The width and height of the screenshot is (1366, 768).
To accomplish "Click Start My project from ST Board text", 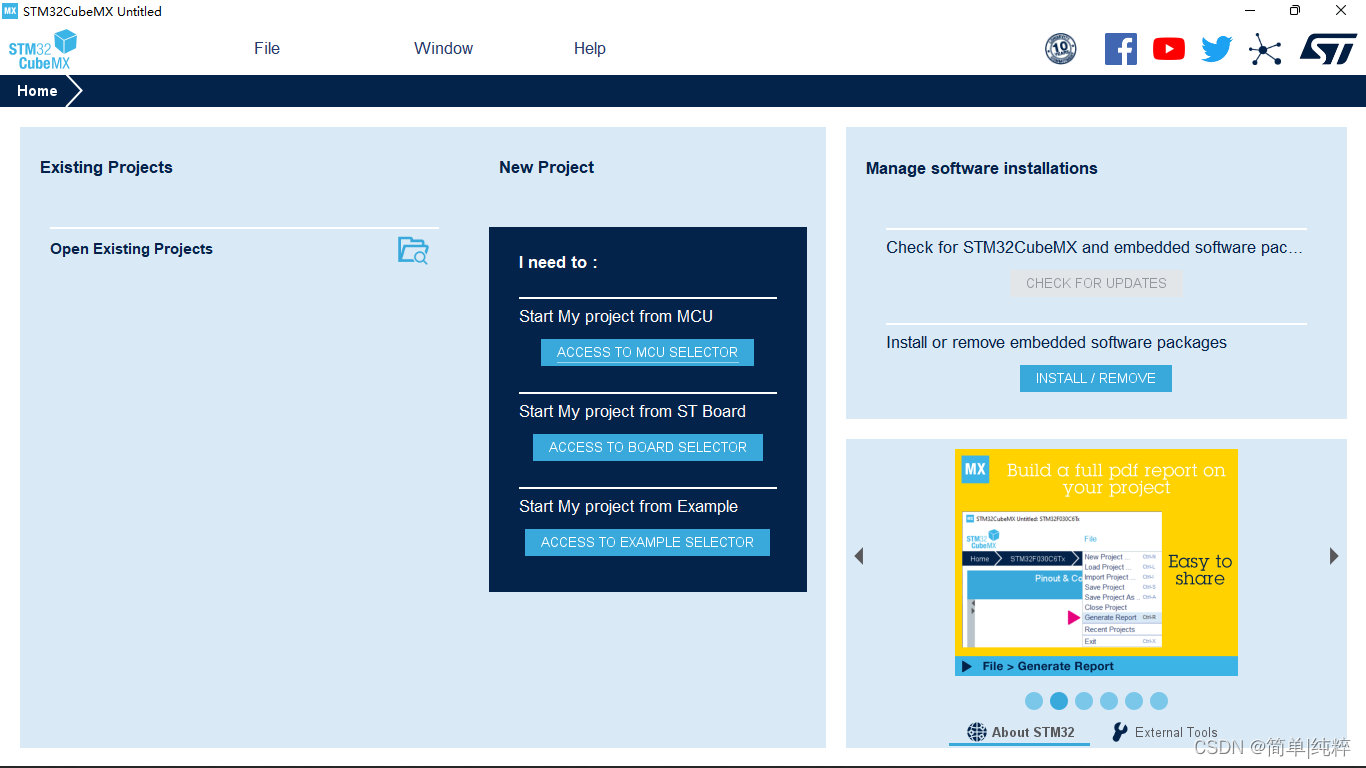I will (x=632, y=411).
